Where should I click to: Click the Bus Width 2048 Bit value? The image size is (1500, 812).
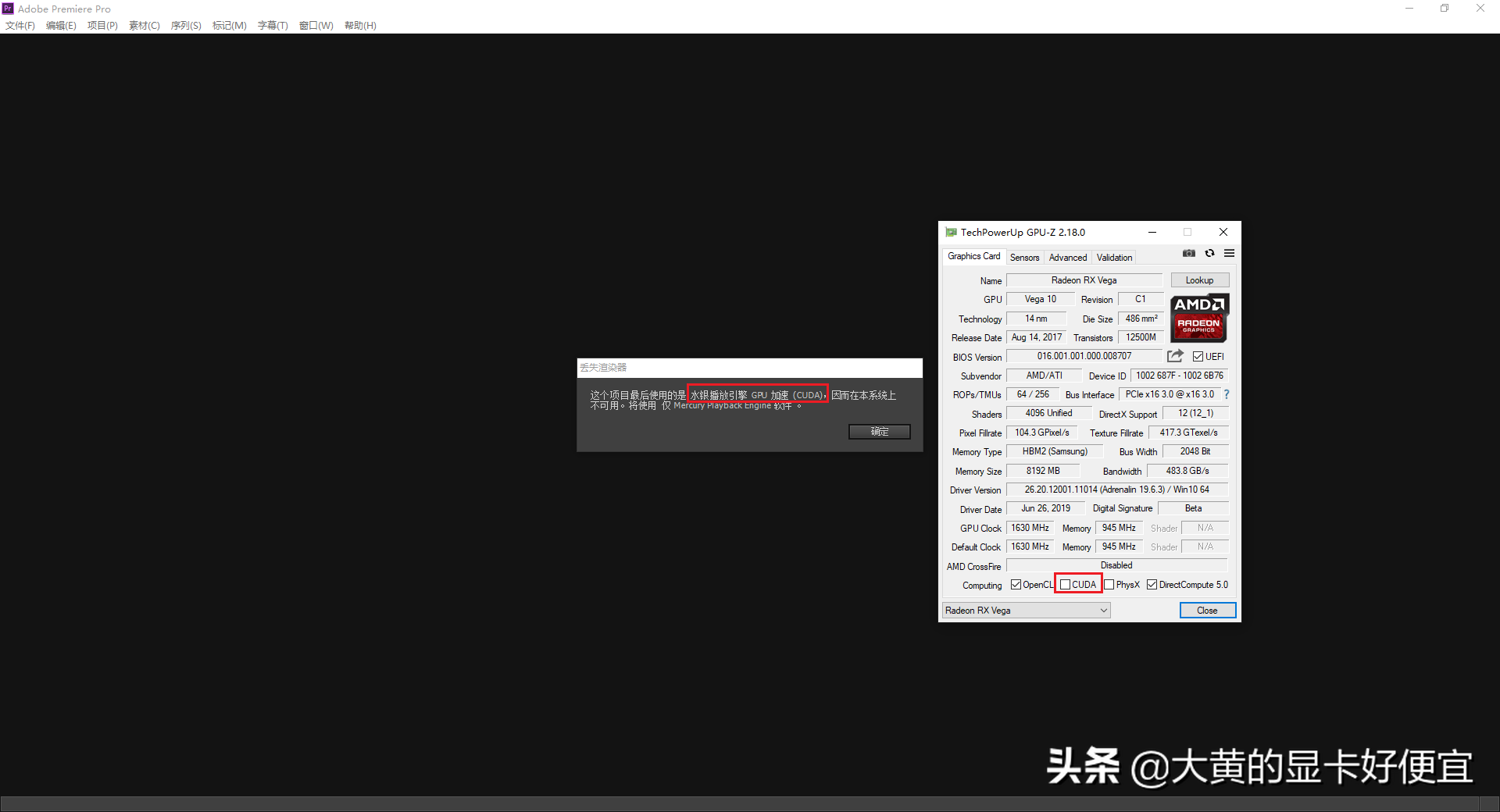[1195, 451]
